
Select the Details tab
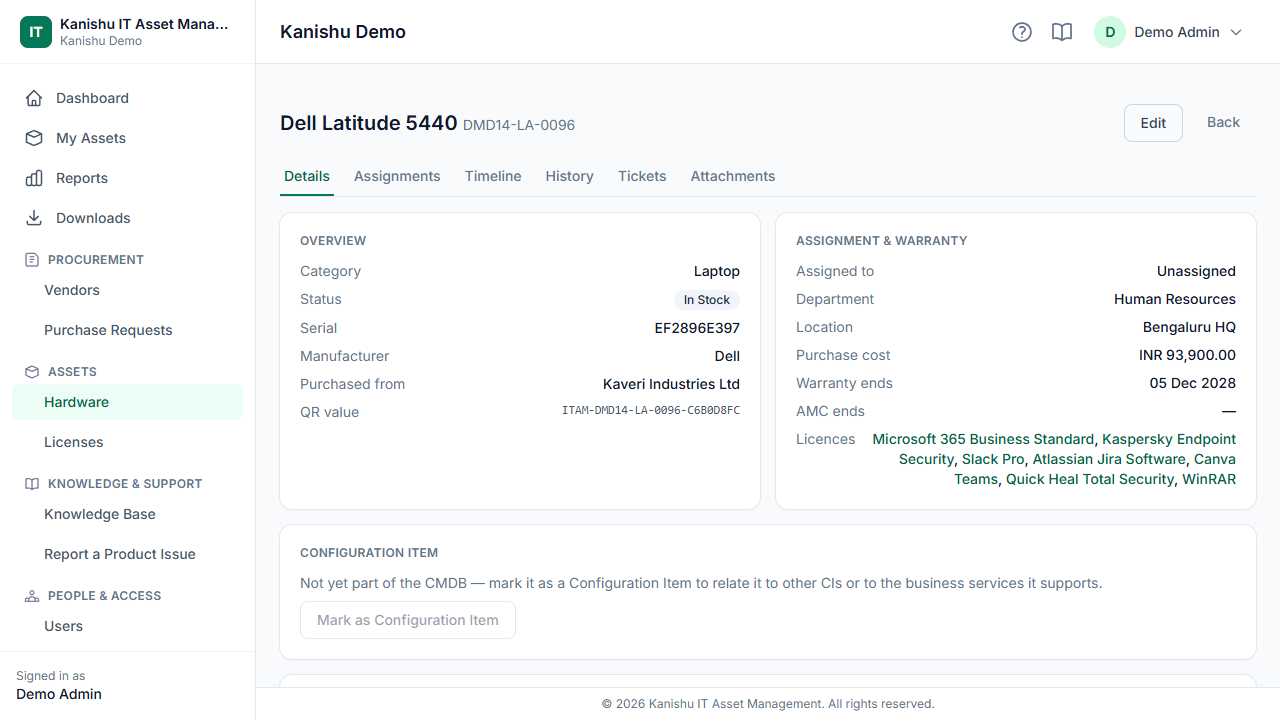coord(307,176)
